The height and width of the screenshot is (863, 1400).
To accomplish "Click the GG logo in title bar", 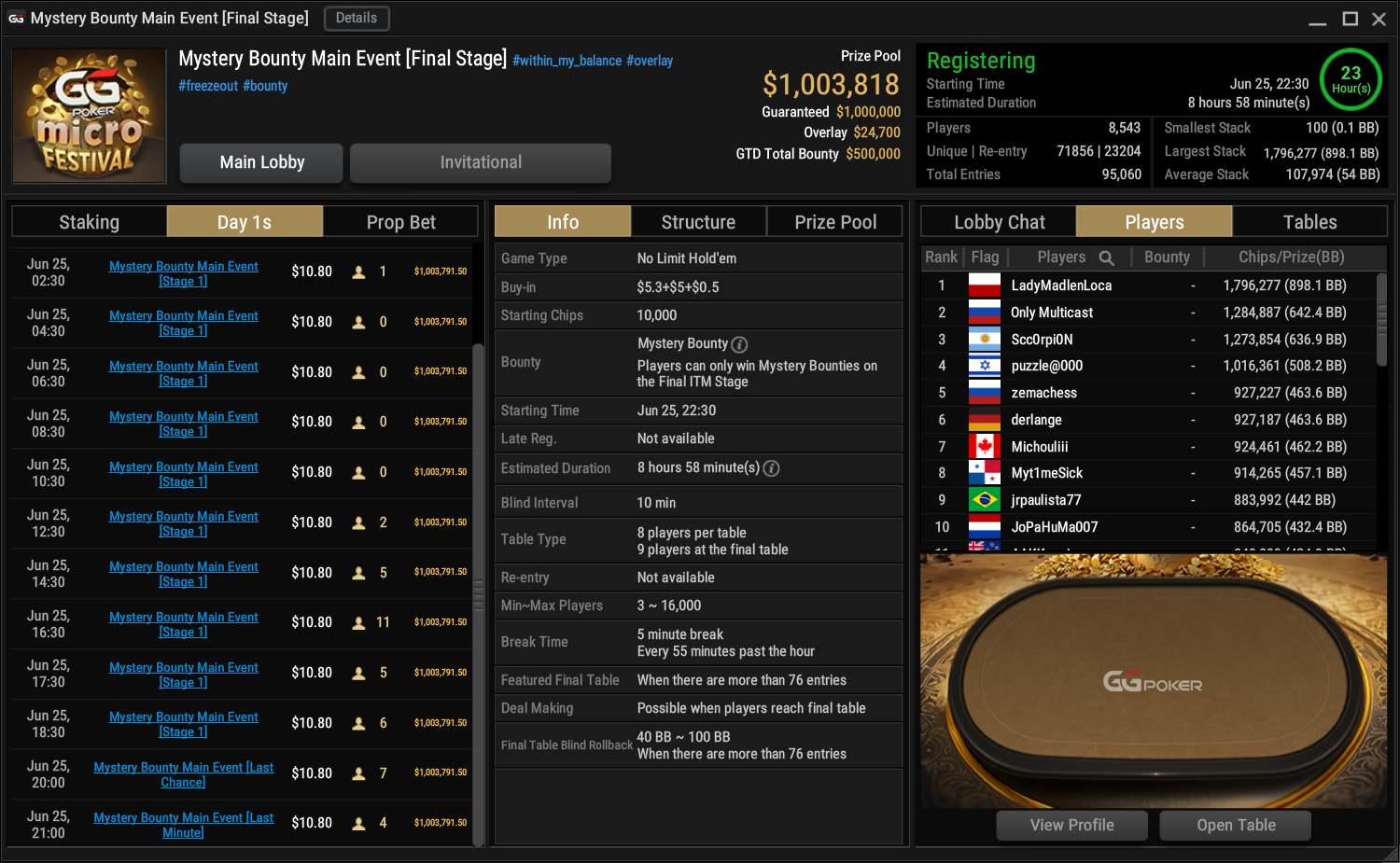I will pos(16,18).
